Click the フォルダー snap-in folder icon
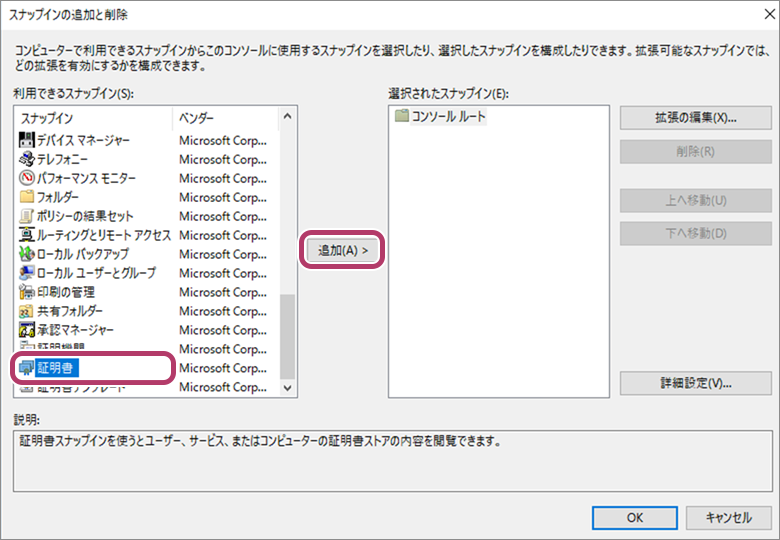Screen dimensions: 780x540 click(x=26, y=197)
